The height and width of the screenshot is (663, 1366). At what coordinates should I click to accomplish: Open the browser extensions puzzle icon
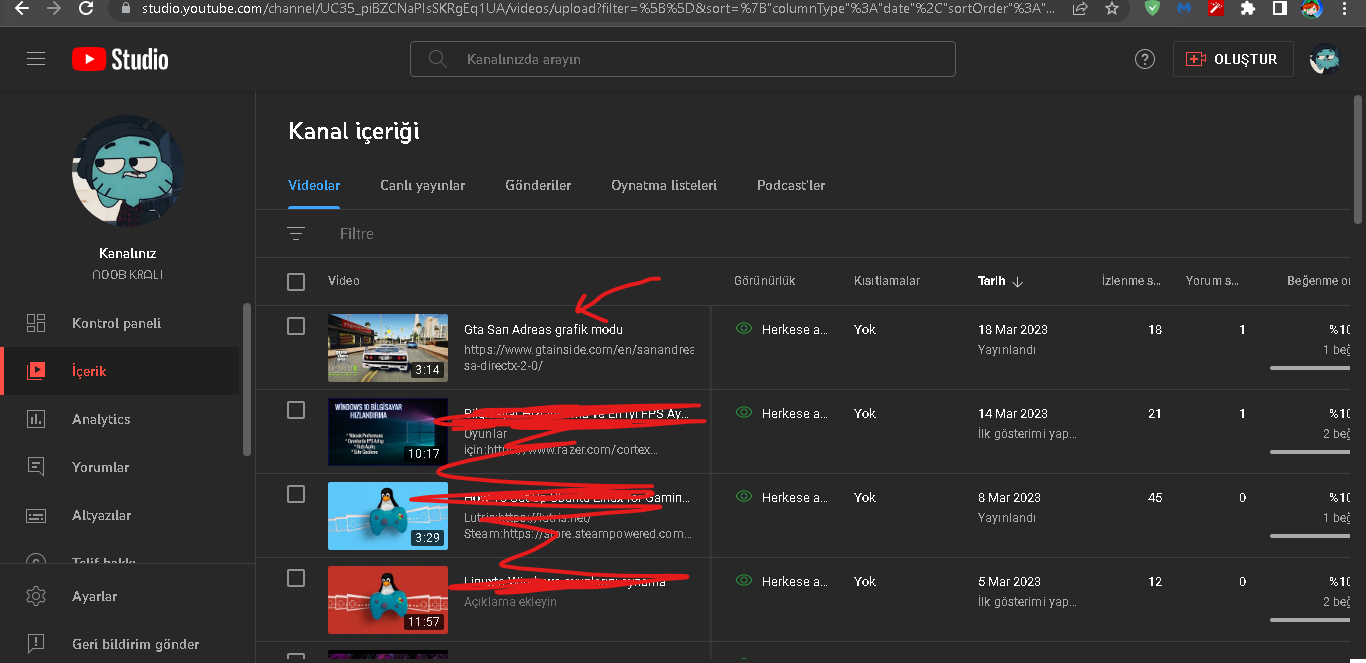[x=1247, y=8]
